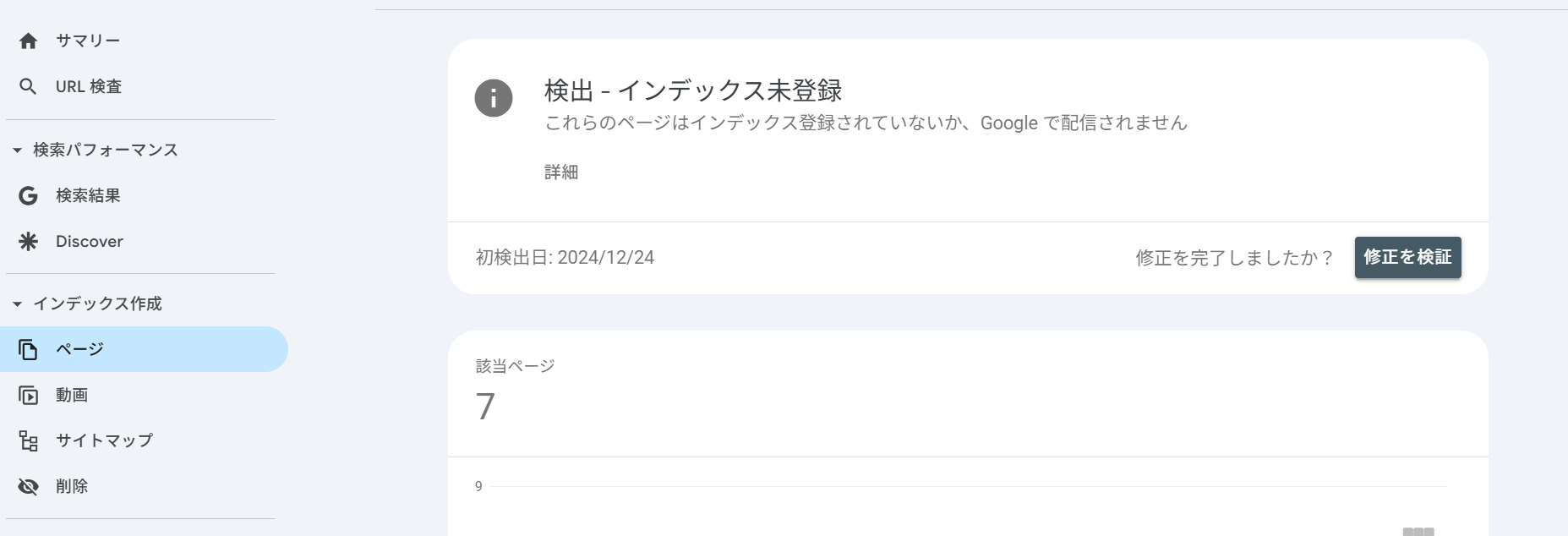Viewport: 1568px width, 536px height.
Task: Open the サイトマップ page
Action: [104, 440]
